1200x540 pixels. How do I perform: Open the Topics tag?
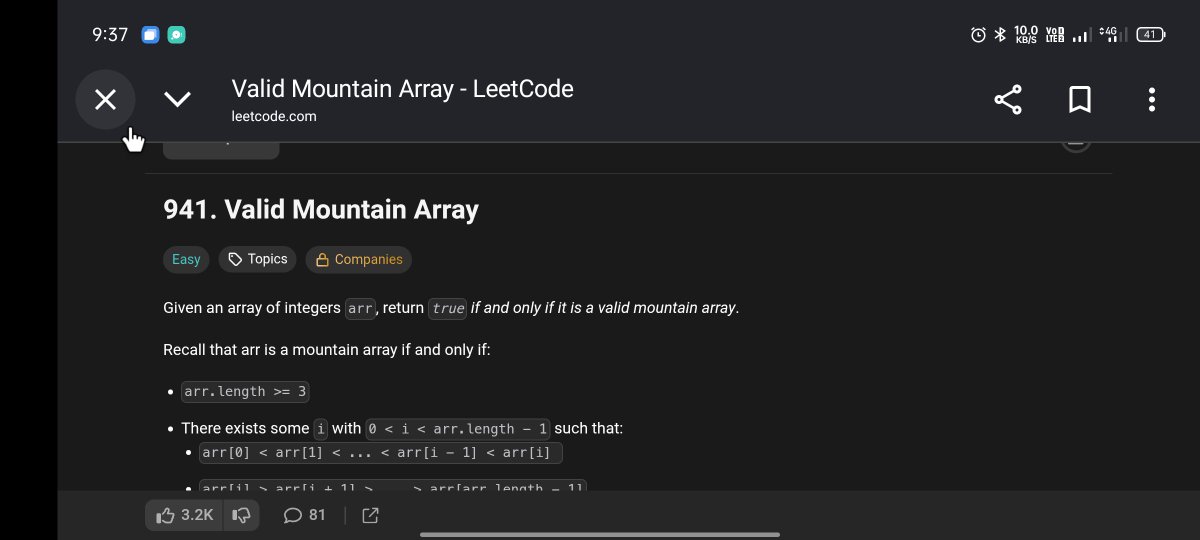click(258, 259)
